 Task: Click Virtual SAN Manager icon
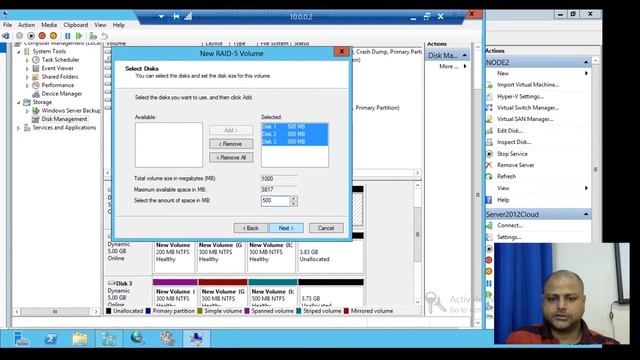(x=489, y=119)
